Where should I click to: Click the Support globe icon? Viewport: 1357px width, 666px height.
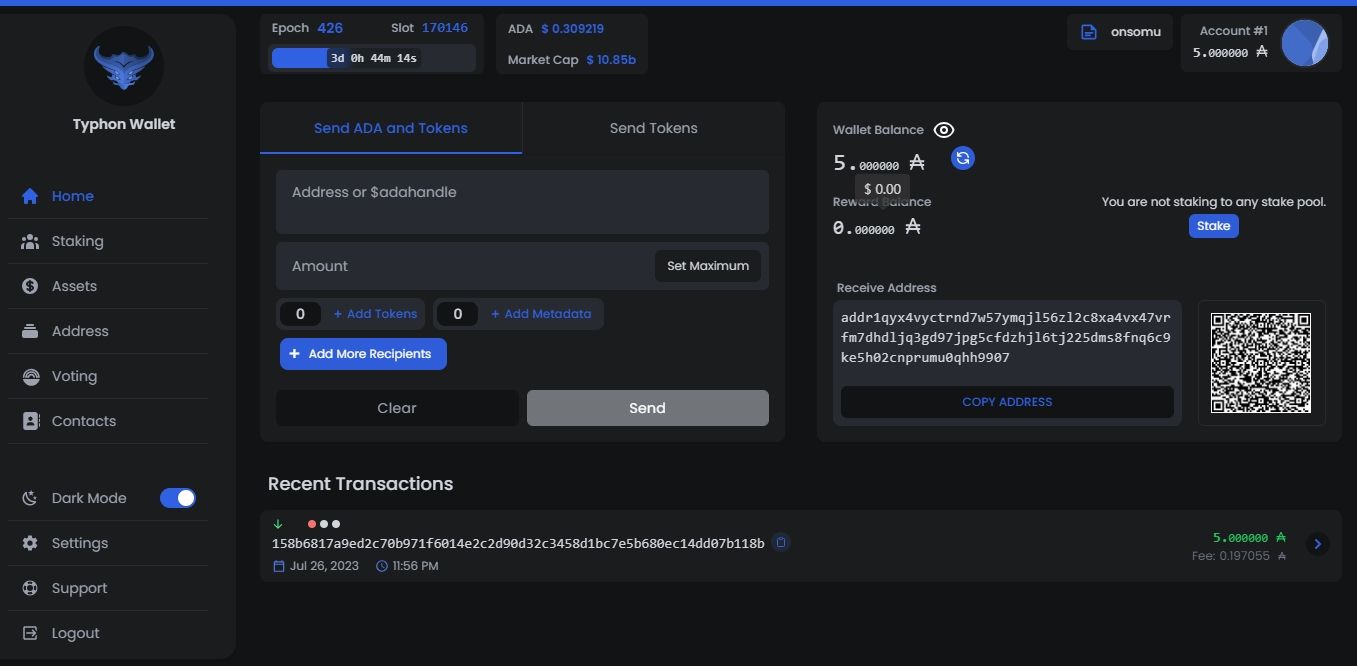[x=30, y=588]
